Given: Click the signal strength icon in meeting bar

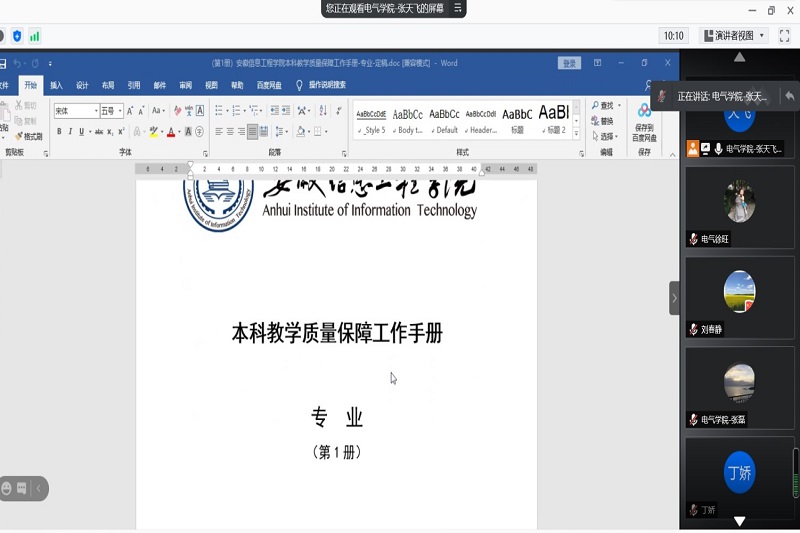Looking at the screenshot, I should point(35,36).
